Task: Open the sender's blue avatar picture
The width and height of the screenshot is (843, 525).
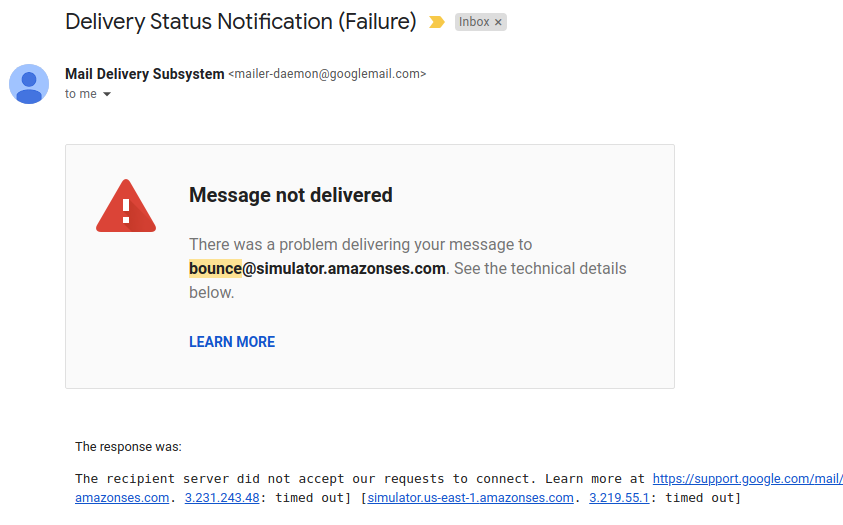Action: pos(29,84)
